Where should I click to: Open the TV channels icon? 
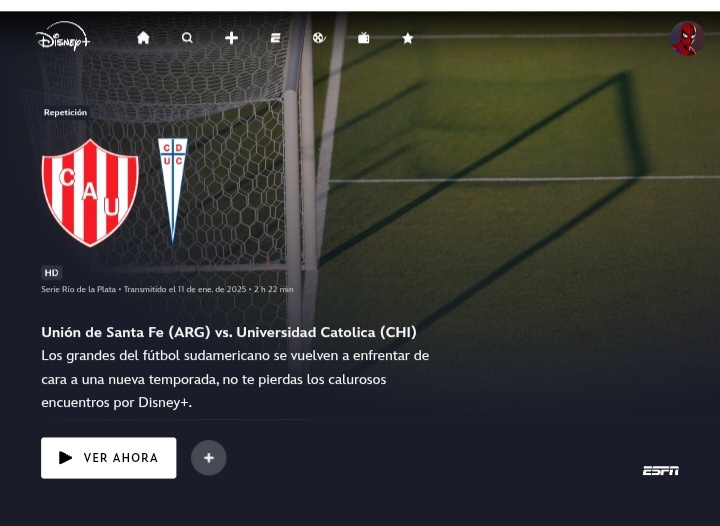click(x=364, y=38)
